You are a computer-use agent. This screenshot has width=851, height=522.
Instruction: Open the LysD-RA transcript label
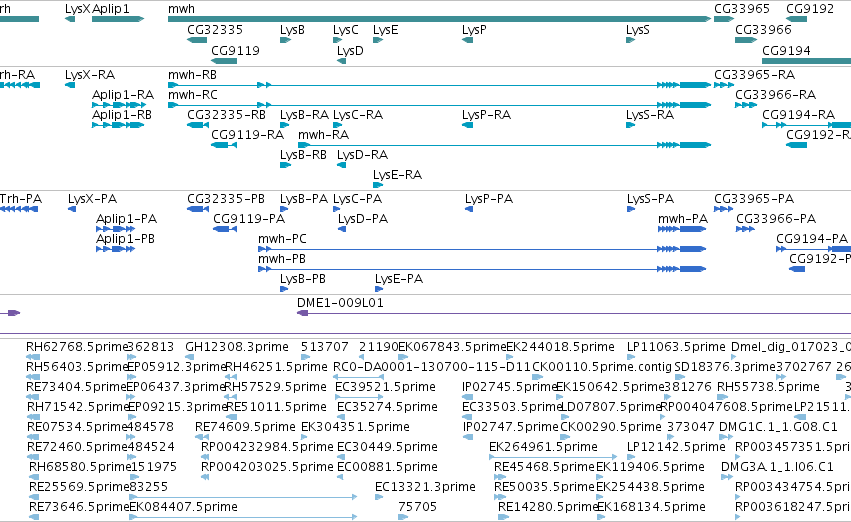[363, 155]
